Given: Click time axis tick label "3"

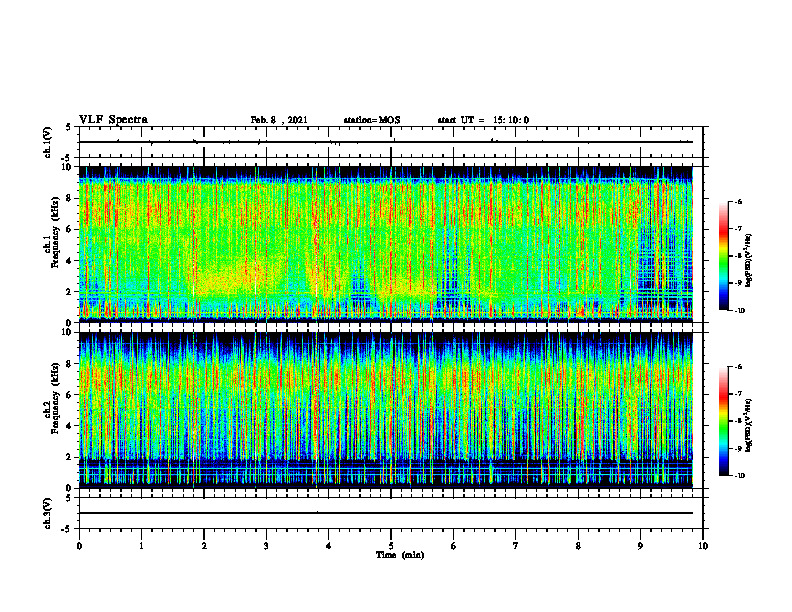Looking at the screenshot, I should pyautogui.click(x=266, y=546).
